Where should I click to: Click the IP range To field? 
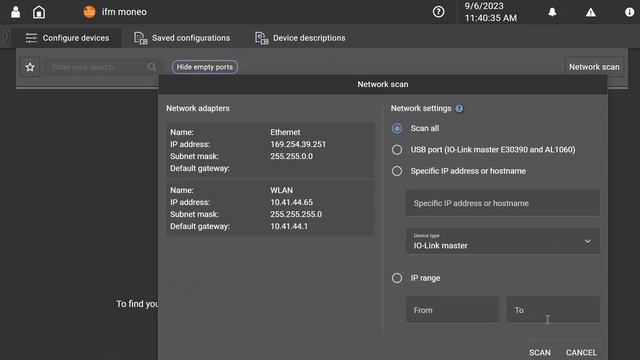click(x=553, y=310)
